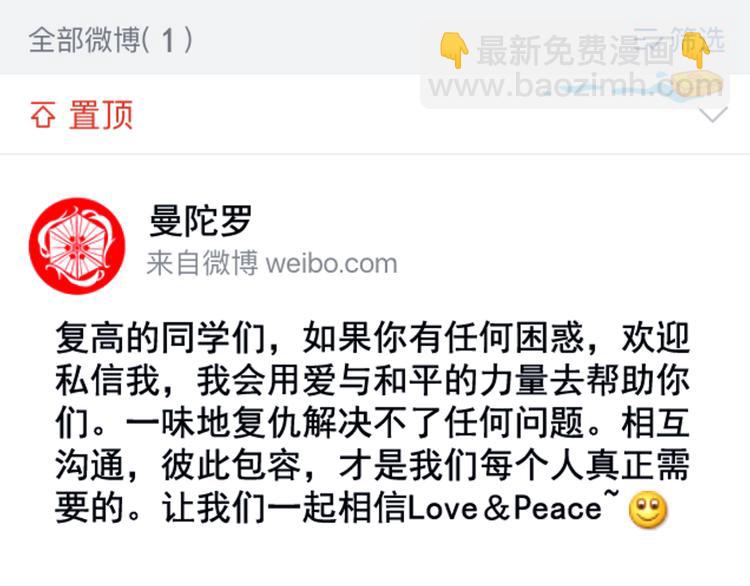The width and height of the screenshot is (750, 586).
Task: Click the right pointing-down hand emoji
Action: pos(696,50)
